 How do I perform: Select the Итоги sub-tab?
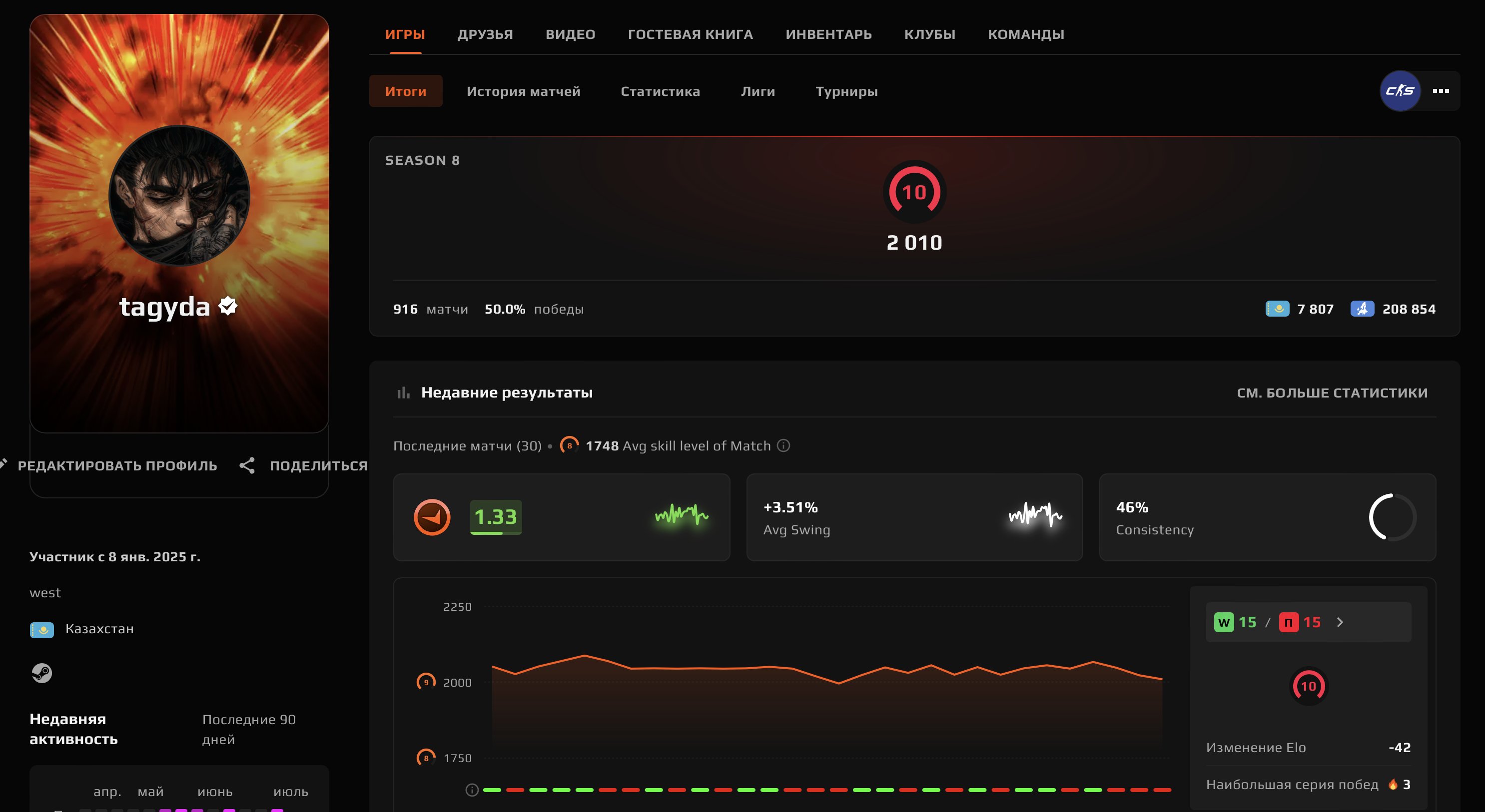[405, 91]
